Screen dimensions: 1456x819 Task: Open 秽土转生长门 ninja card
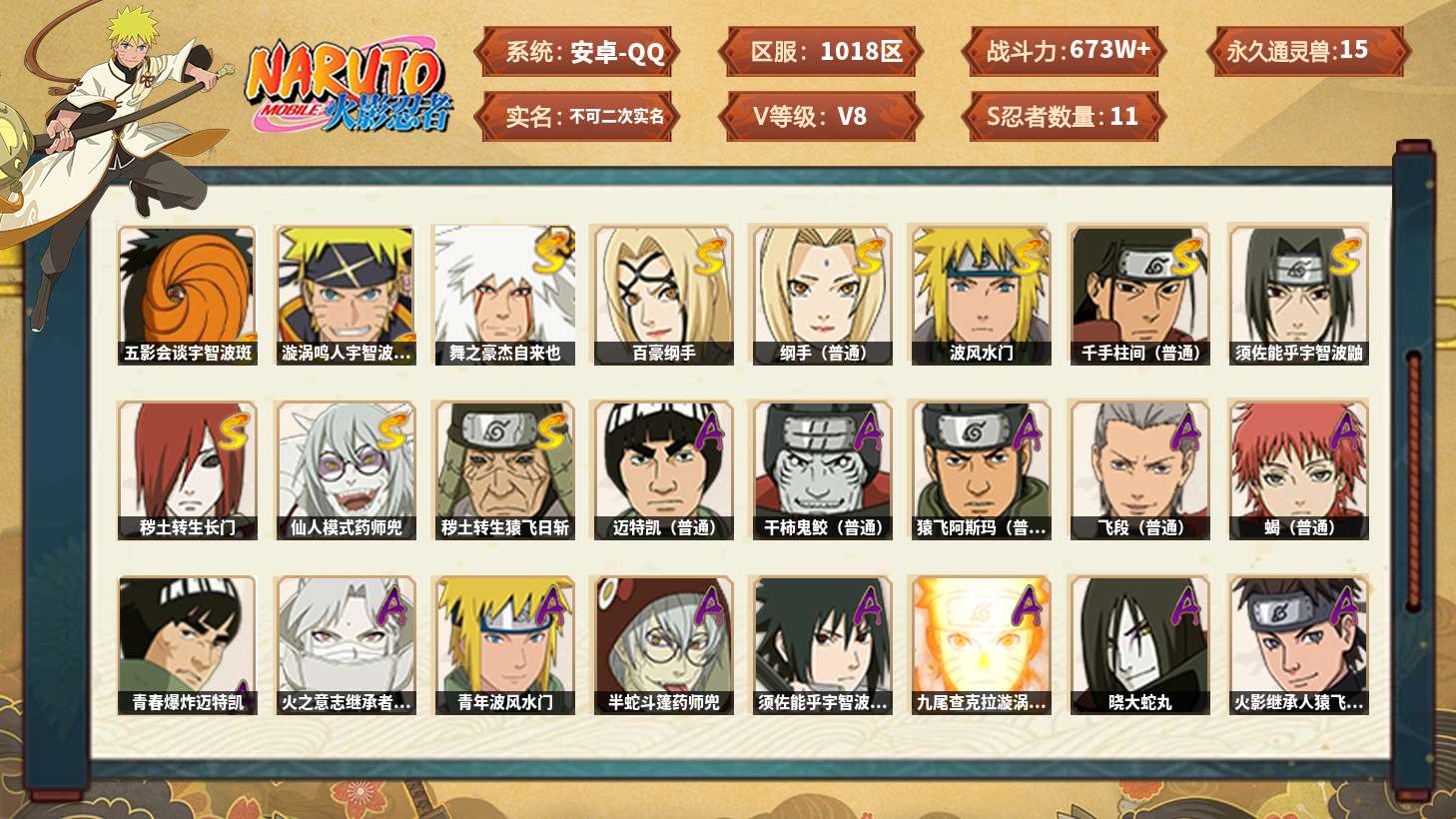tap(187, 470)
